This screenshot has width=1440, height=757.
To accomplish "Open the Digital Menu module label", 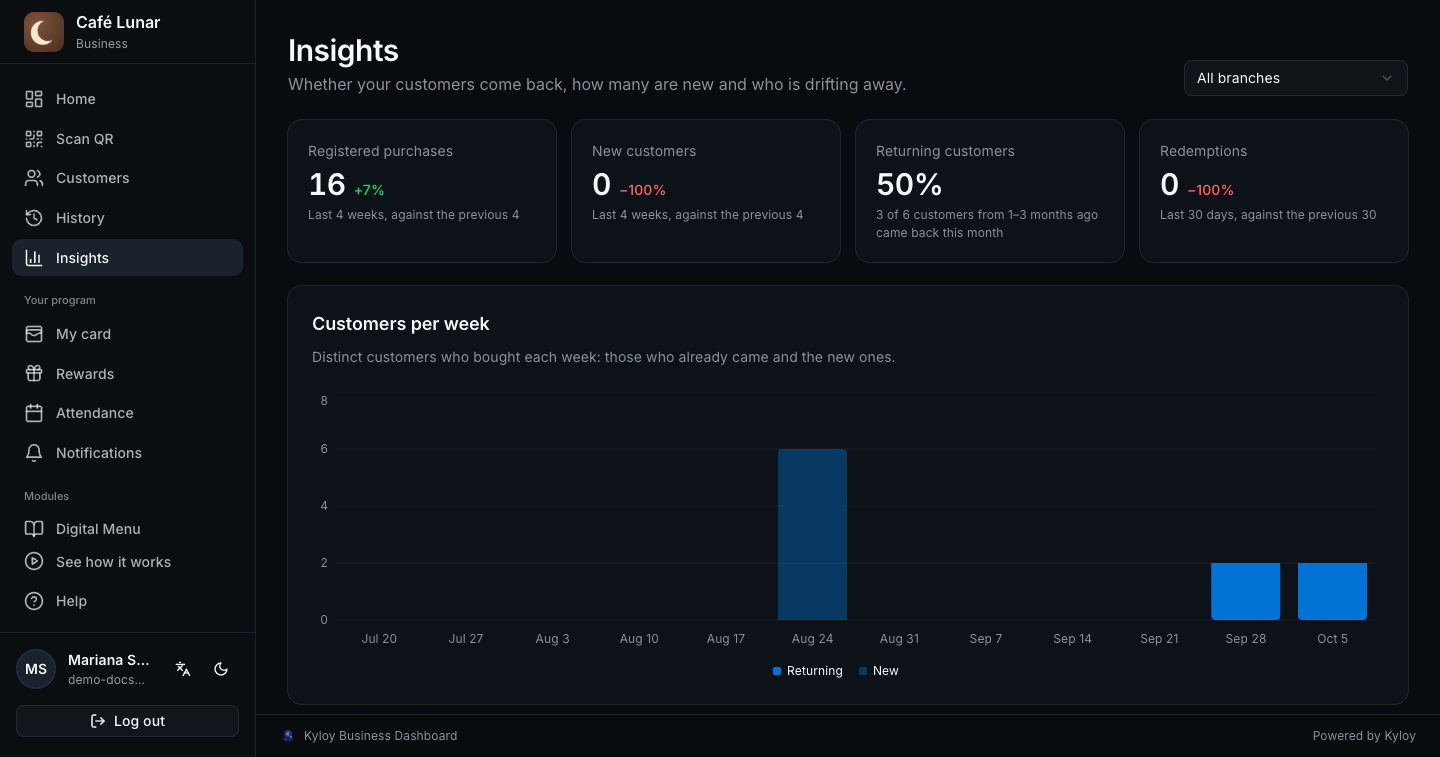I will [98, 529].
